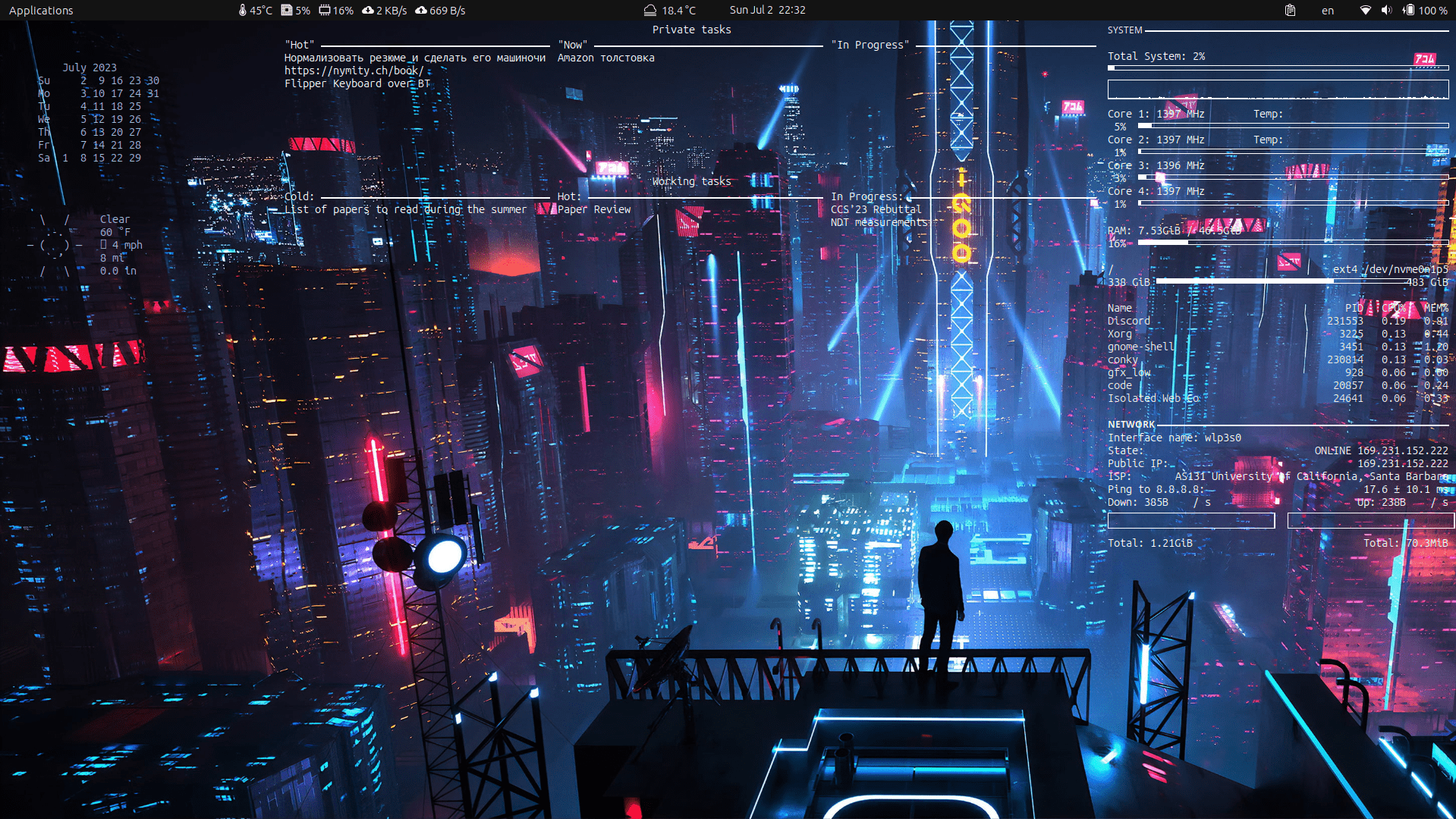The height and width of the screenshot is (819, 1456).
Task: Open the Applications menu
Action: pos(41,11)
